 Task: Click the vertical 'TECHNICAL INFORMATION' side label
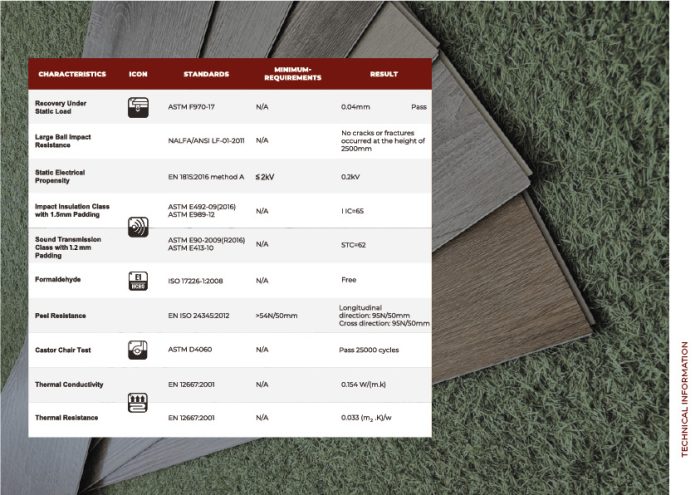click(x=684, y=399)
